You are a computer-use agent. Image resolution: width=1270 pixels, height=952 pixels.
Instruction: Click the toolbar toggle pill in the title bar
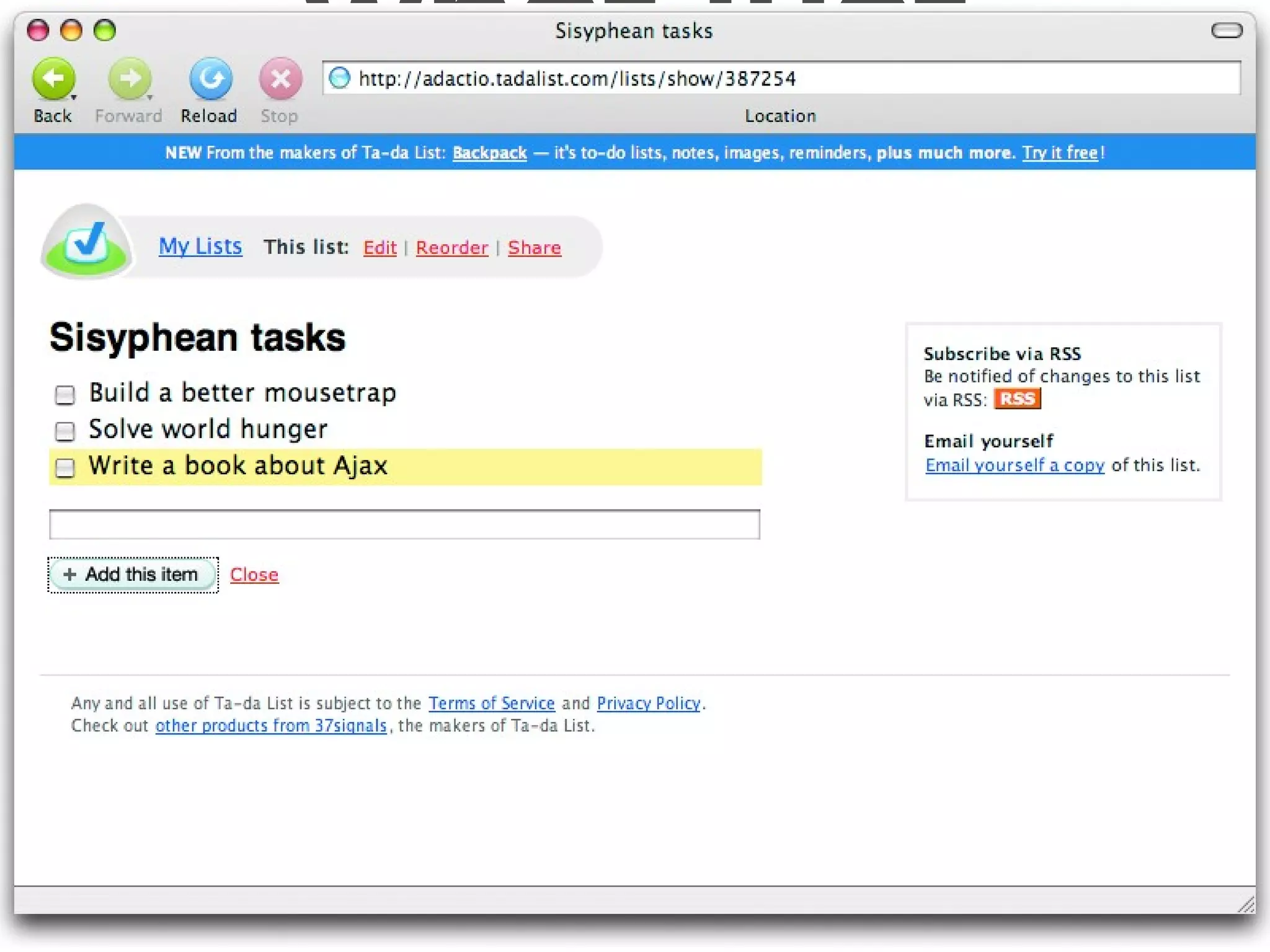tap(1227, 30)
